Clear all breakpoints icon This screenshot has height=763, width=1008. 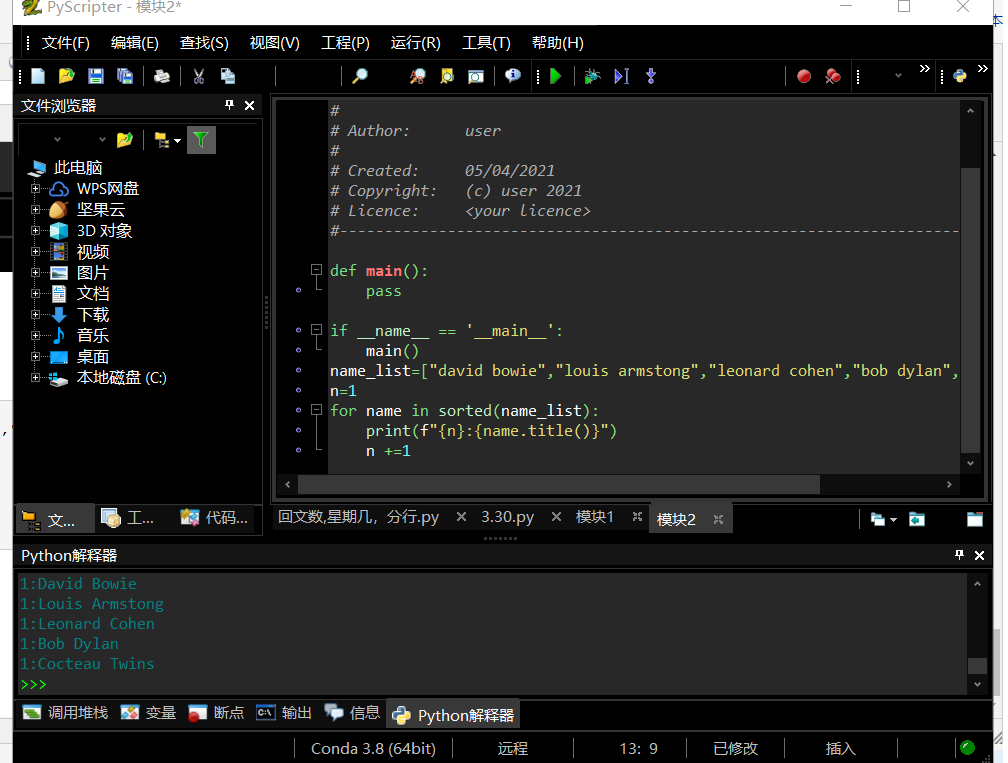point(833,76)
